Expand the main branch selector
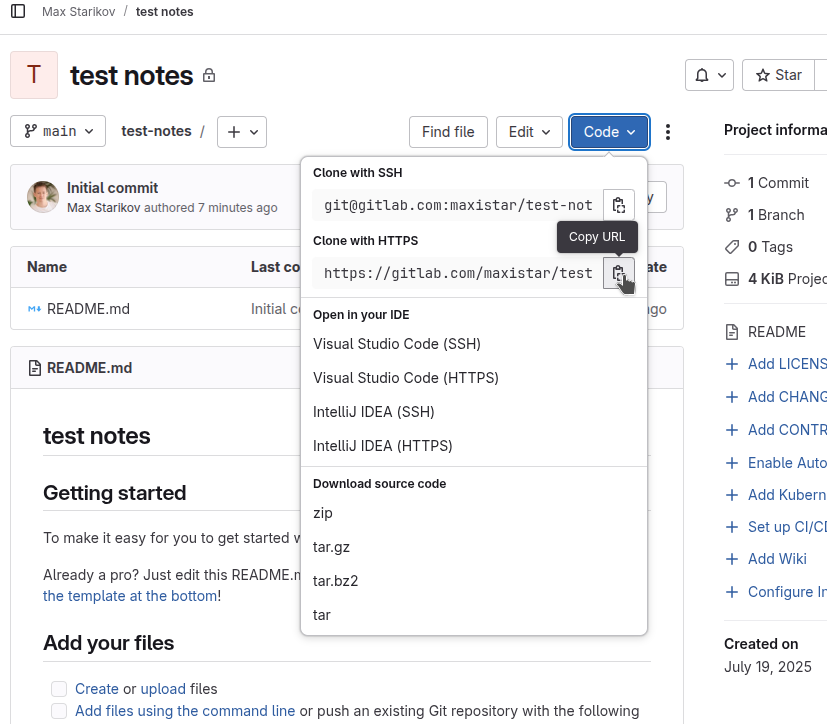Screen dimensions: 827x724 click(x=58, y=132)
